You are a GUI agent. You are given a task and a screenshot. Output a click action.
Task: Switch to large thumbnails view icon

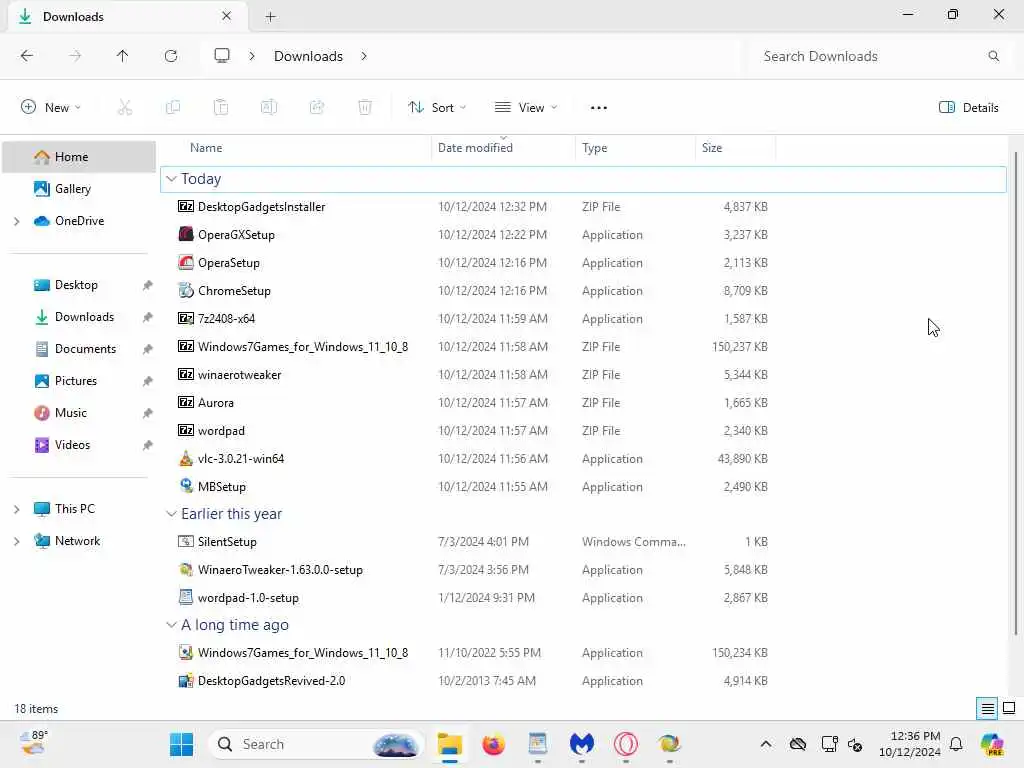coord(1009,708)
